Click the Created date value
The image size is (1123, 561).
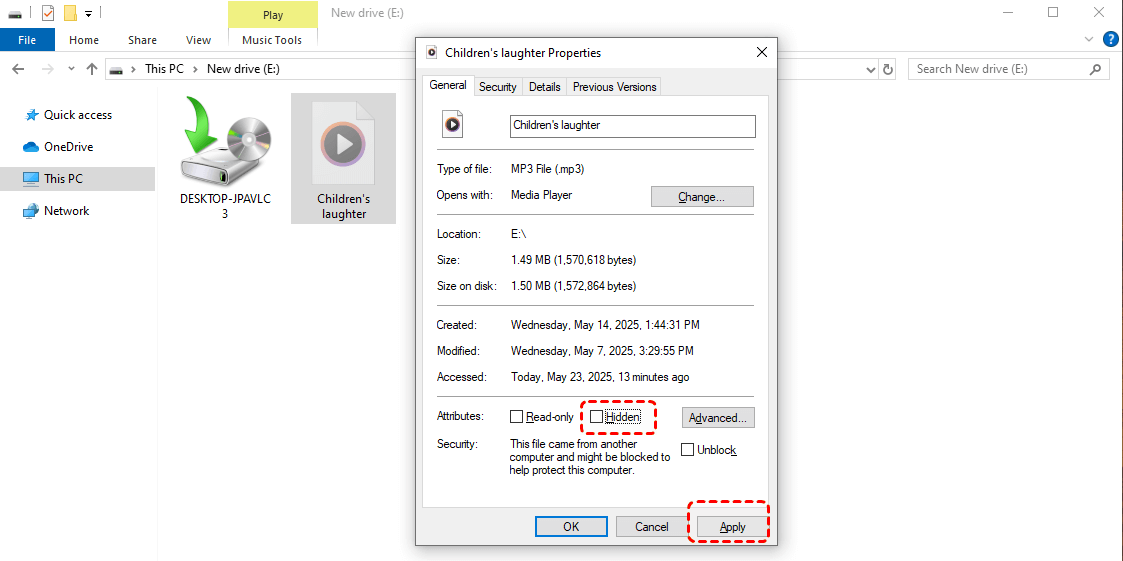coord(604,325)
